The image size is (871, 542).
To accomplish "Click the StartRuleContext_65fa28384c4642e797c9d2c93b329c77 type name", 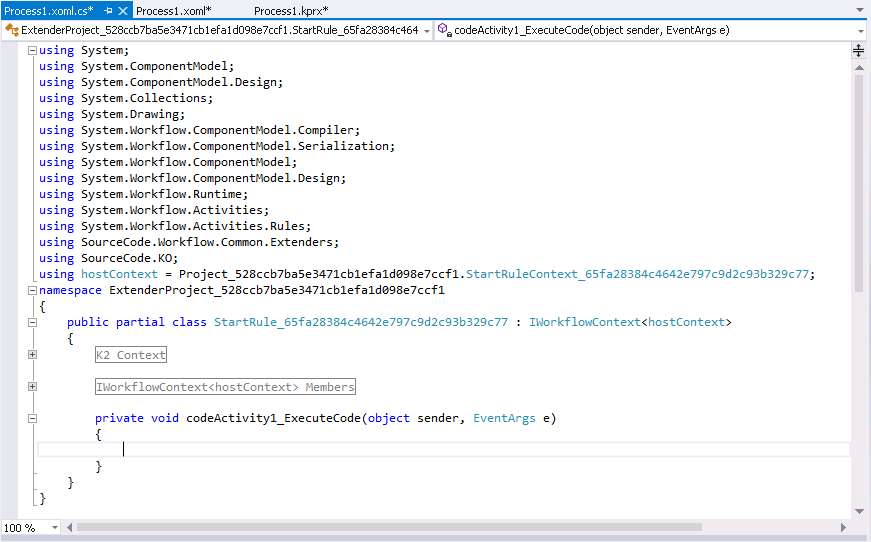I will 637,274.
